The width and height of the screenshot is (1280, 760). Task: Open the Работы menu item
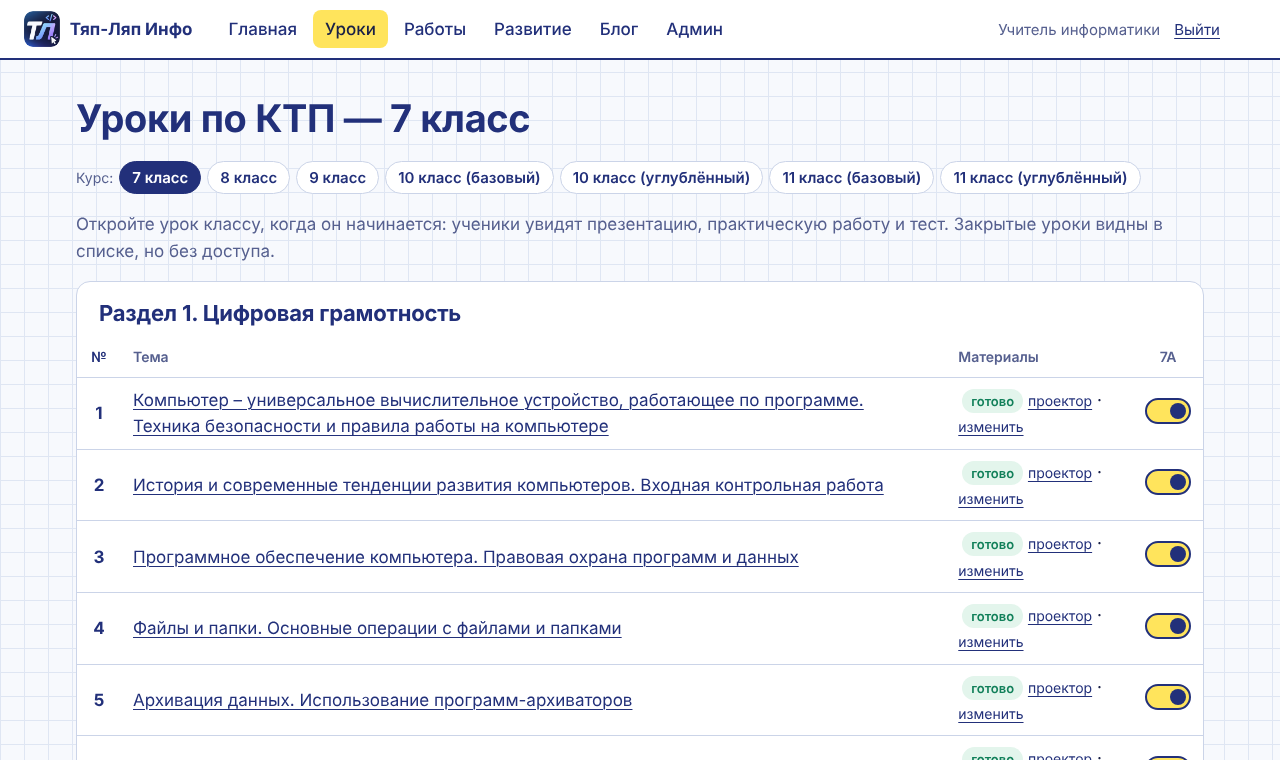tap(435, 29)
